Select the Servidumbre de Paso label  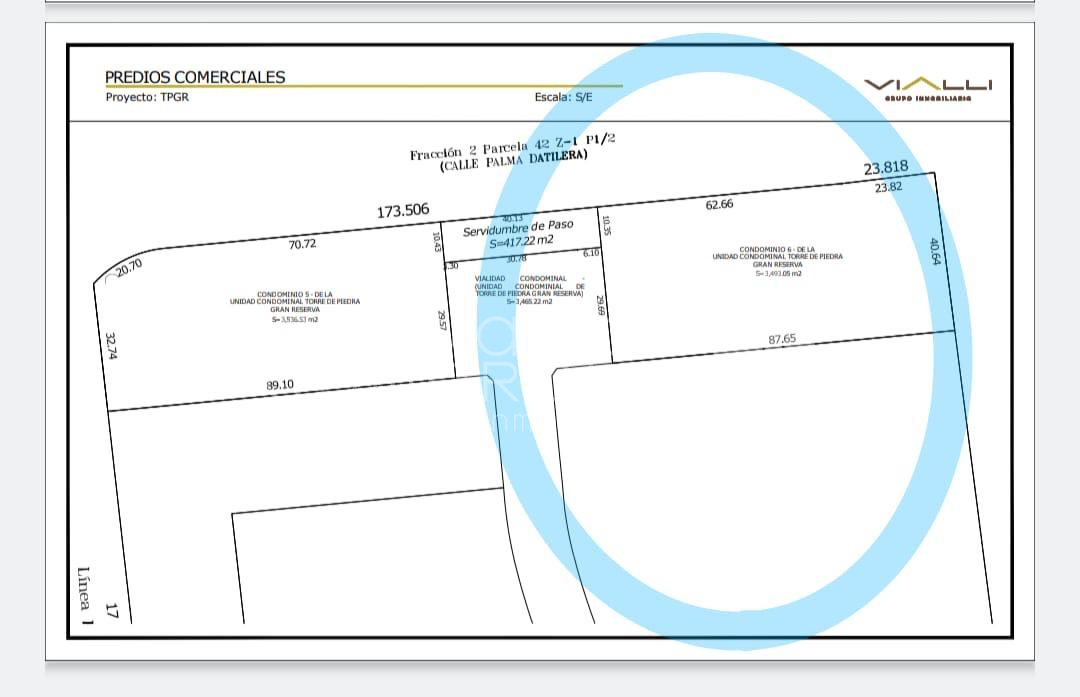pos(518,229)
